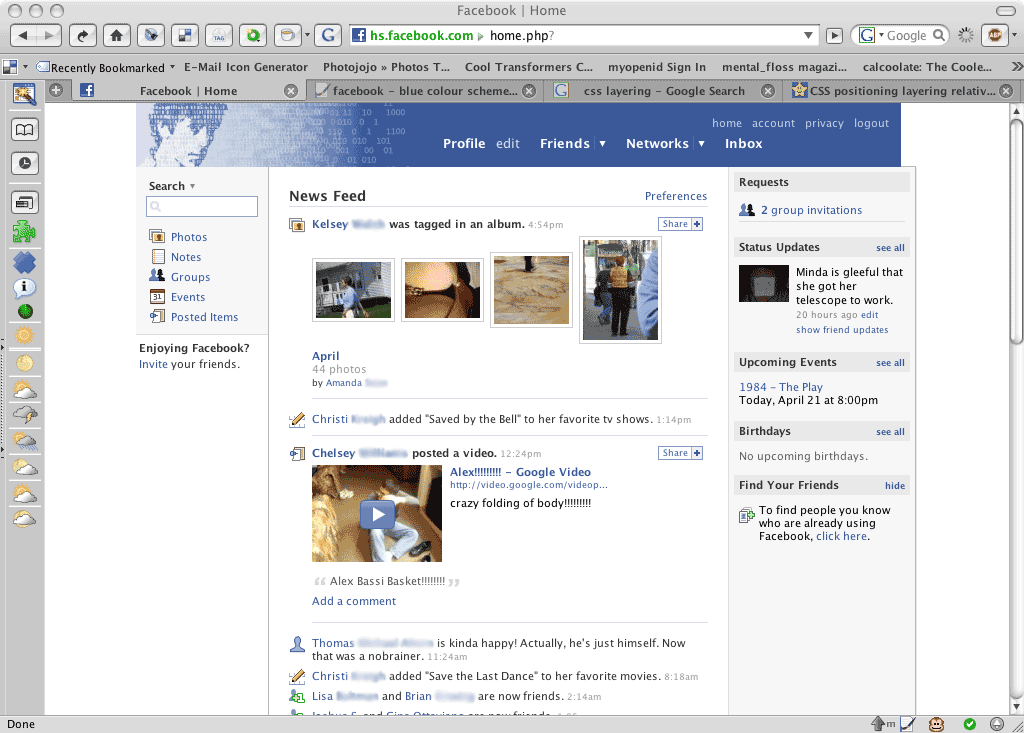Screen dimensions: 1024x733
Task: Open the Profile menu item
Action: pos(464,144)
